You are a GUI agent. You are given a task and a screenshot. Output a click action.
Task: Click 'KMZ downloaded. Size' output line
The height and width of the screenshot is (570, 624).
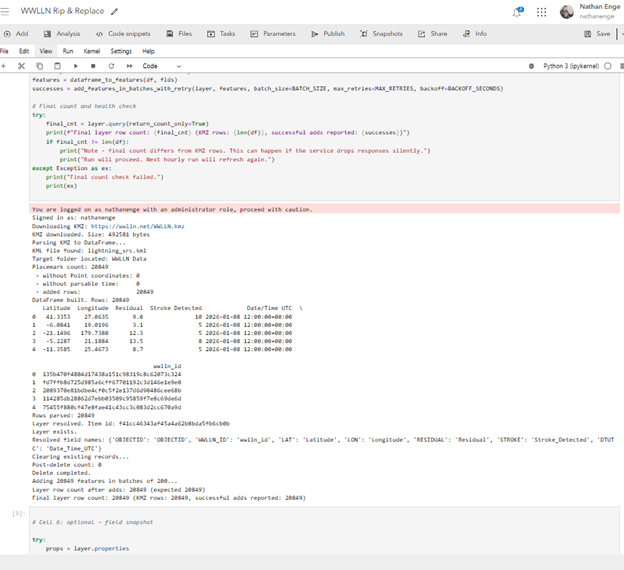(x=91, y=234)
